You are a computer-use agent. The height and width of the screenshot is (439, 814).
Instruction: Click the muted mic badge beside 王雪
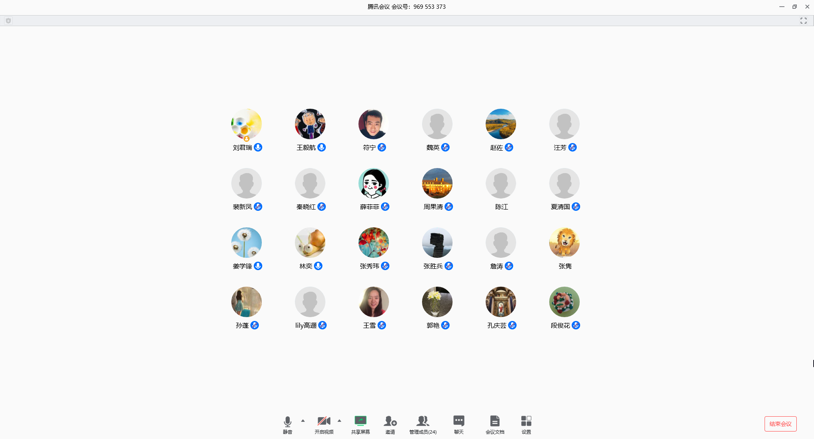click(382, 326)
